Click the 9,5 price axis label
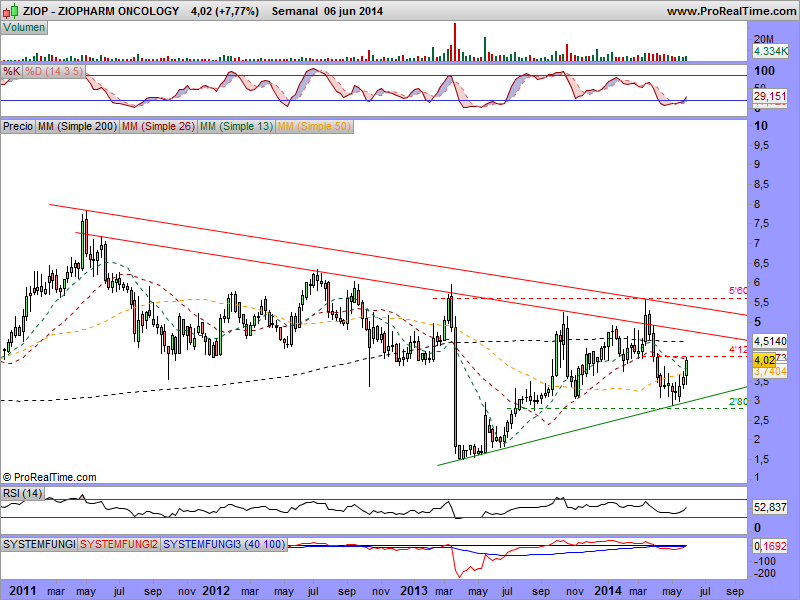This screenshot has height=600, width=800. coord(761,145)
